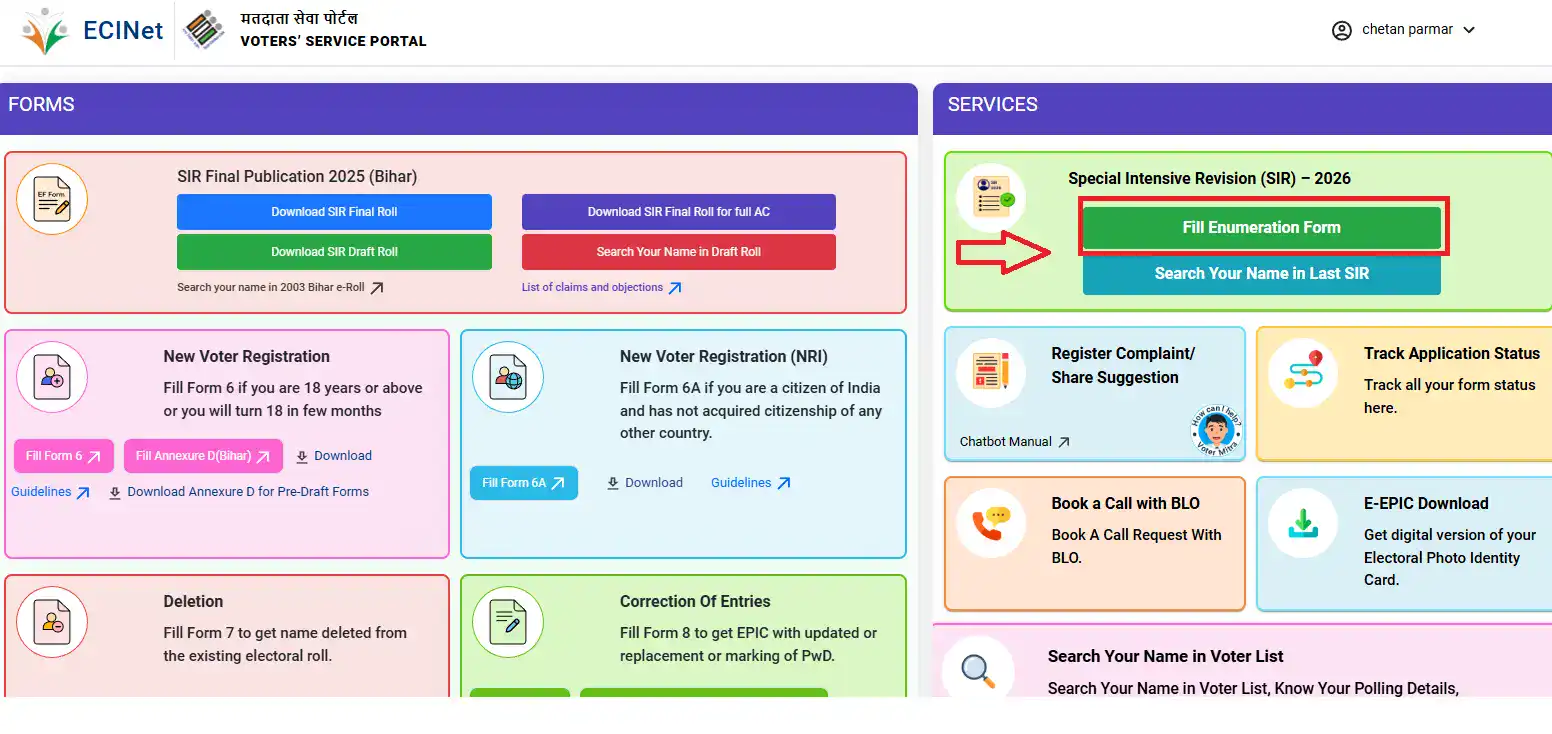Image resolution: width=1552 pixels, height=734 pixels.
Task: Click the Book a Call phone icon
Action: 990,524
